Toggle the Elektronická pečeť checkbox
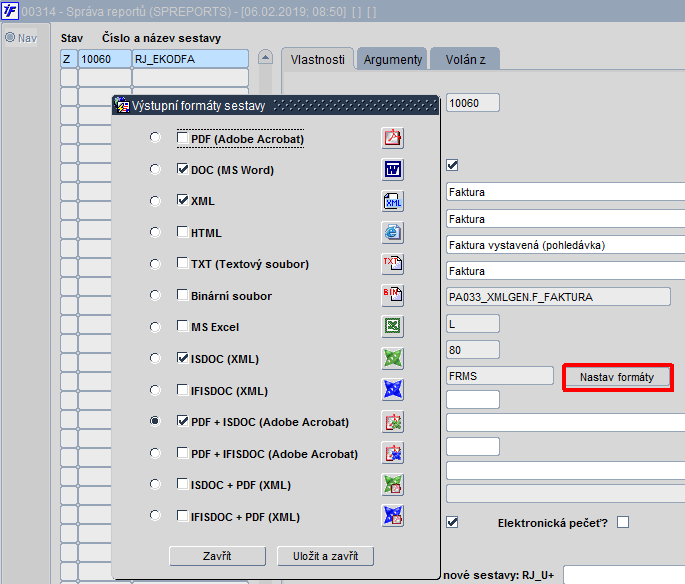 tap(623, 522)
